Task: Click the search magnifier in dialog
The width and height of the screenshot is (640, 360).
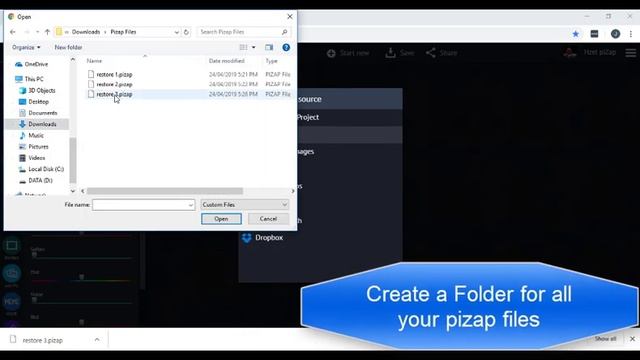Action: [284, 32]
